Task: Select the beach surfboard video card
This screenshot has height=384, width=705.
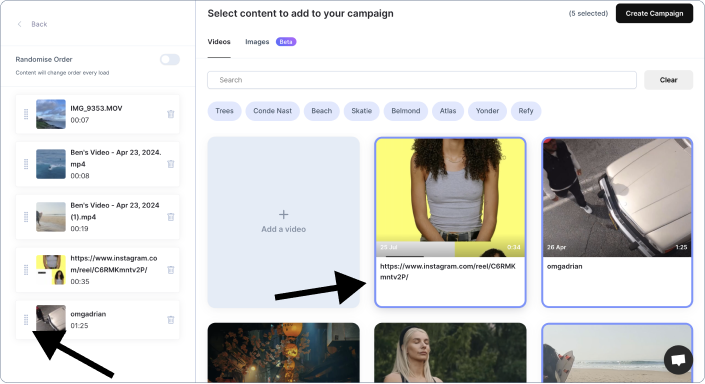Action: point(617,353)
